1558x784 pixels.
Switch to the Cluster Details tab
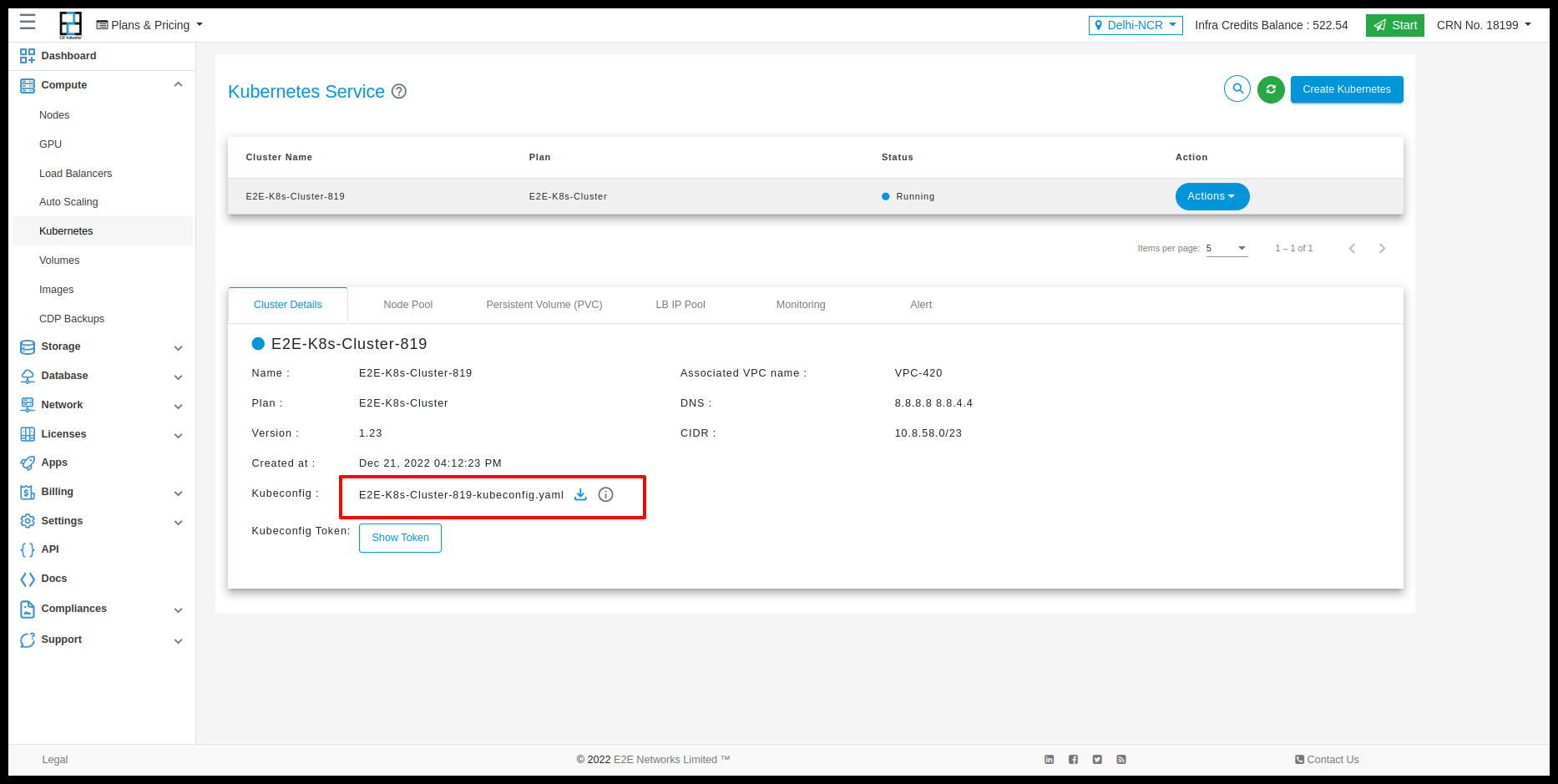click(x=288, y=305)
